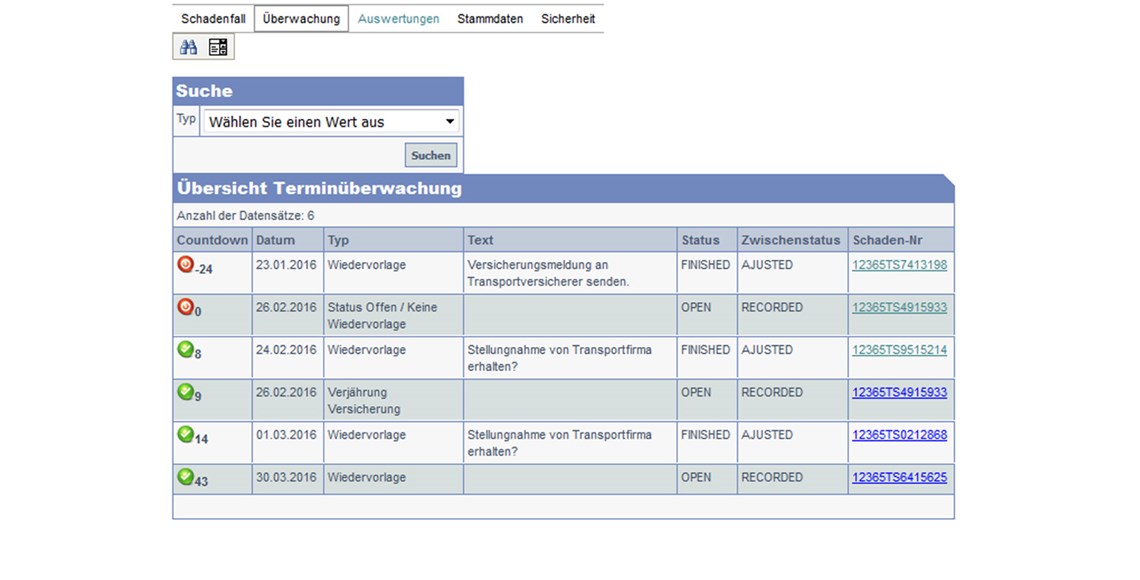The image size is (1140, 580).
Task: Switch to the Schadenfall tab
Action: click(213, 19)
